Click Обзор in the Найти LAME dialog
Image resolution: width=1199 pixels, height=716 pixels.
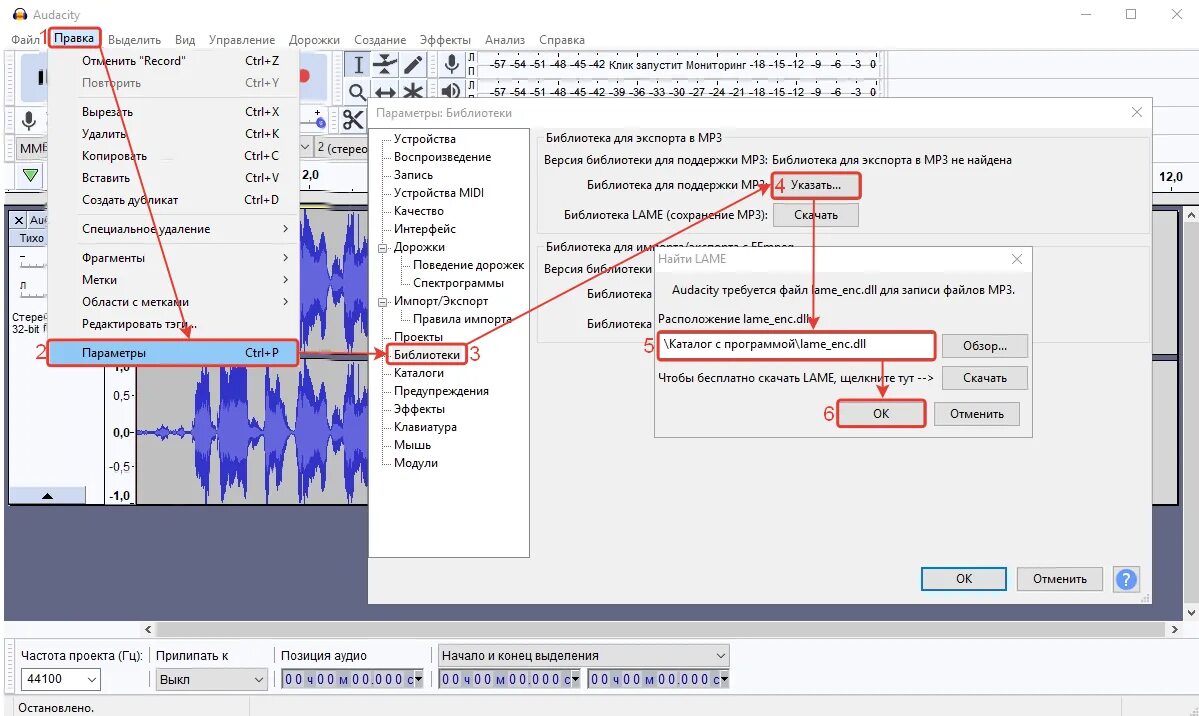tap(983, 345)
